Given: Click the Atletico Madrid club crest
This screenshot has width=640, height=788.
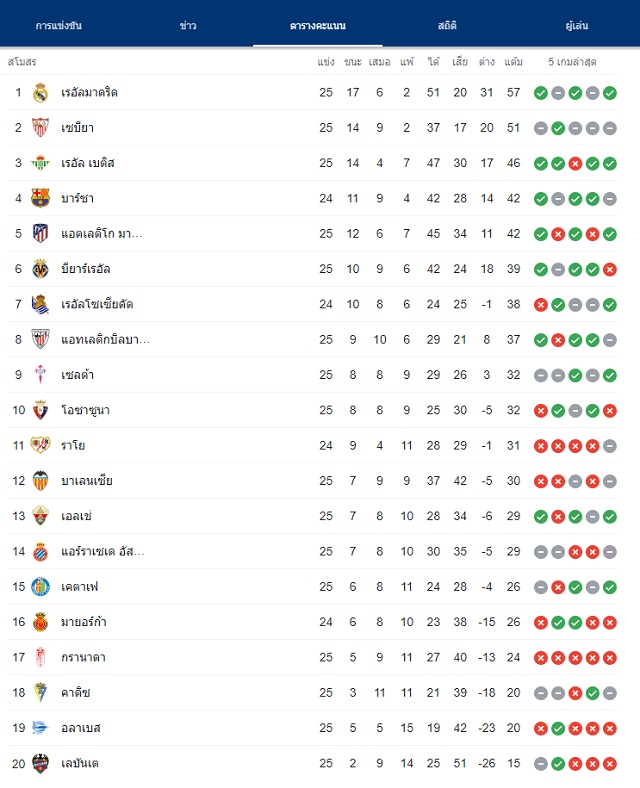Looking at the screenshot, I should pos(40,234).
